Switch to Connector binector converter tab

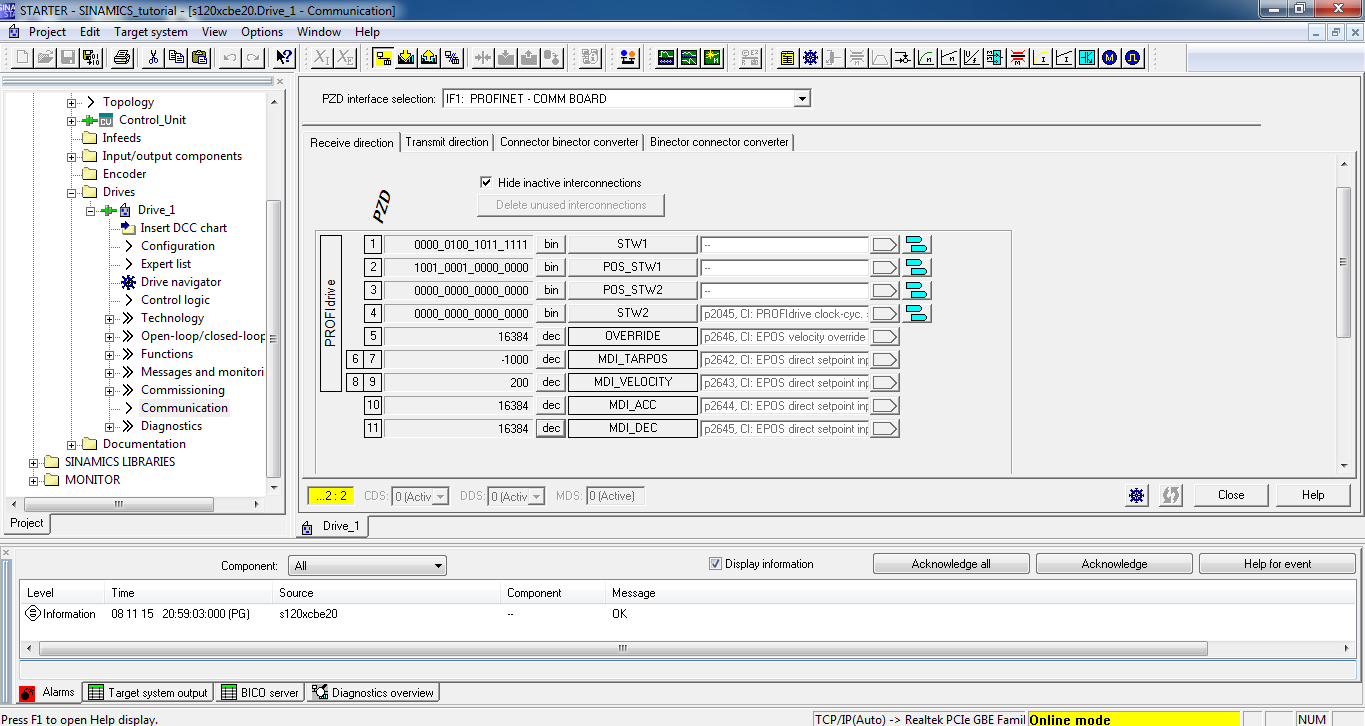tap(569, 142)
